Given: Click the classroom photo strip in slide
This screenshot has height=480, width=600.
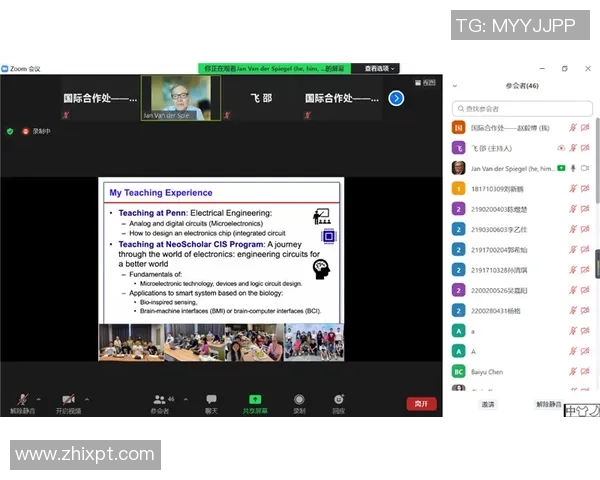Looking at the screenshot, I should (x=221, y=342).
